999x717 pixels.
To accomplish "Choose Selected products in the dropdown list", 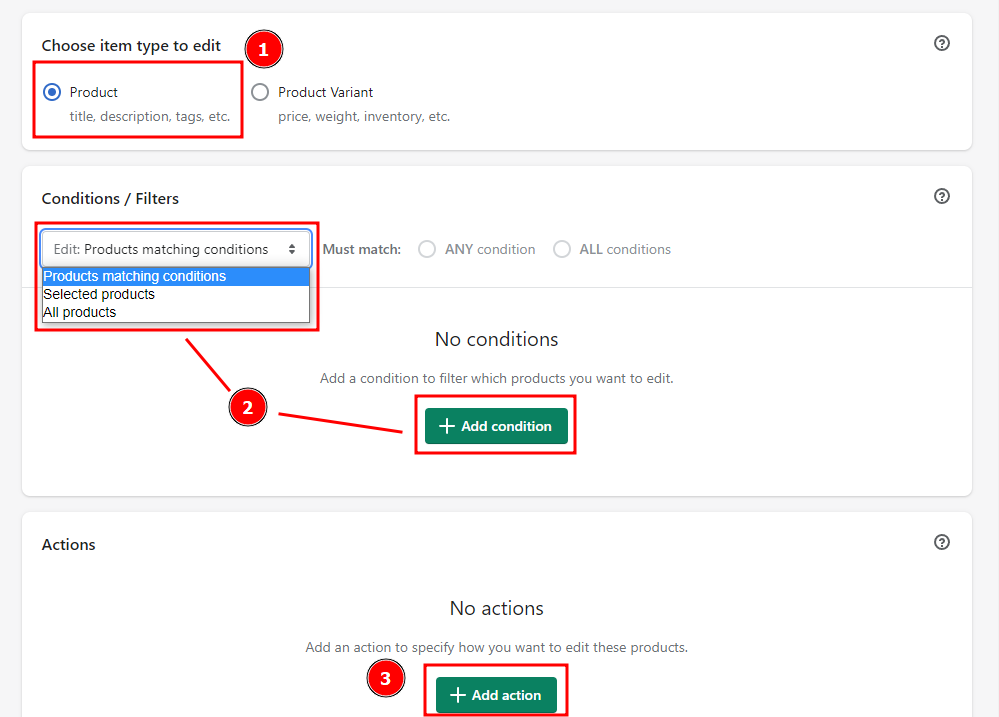I will (99, 294).
